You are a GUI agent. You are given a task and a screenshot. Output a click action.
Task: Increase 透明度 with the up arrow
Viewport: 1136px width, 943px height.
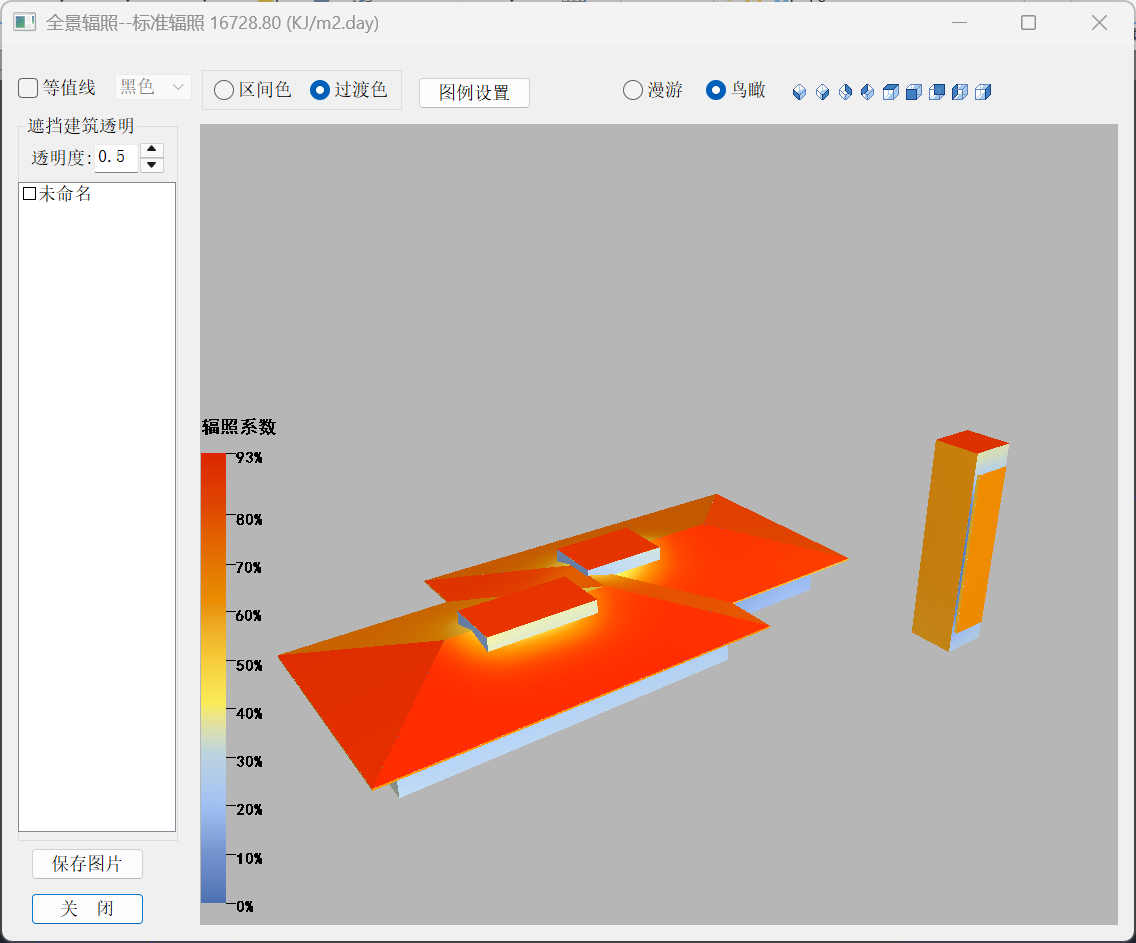(x=152, y=150)
